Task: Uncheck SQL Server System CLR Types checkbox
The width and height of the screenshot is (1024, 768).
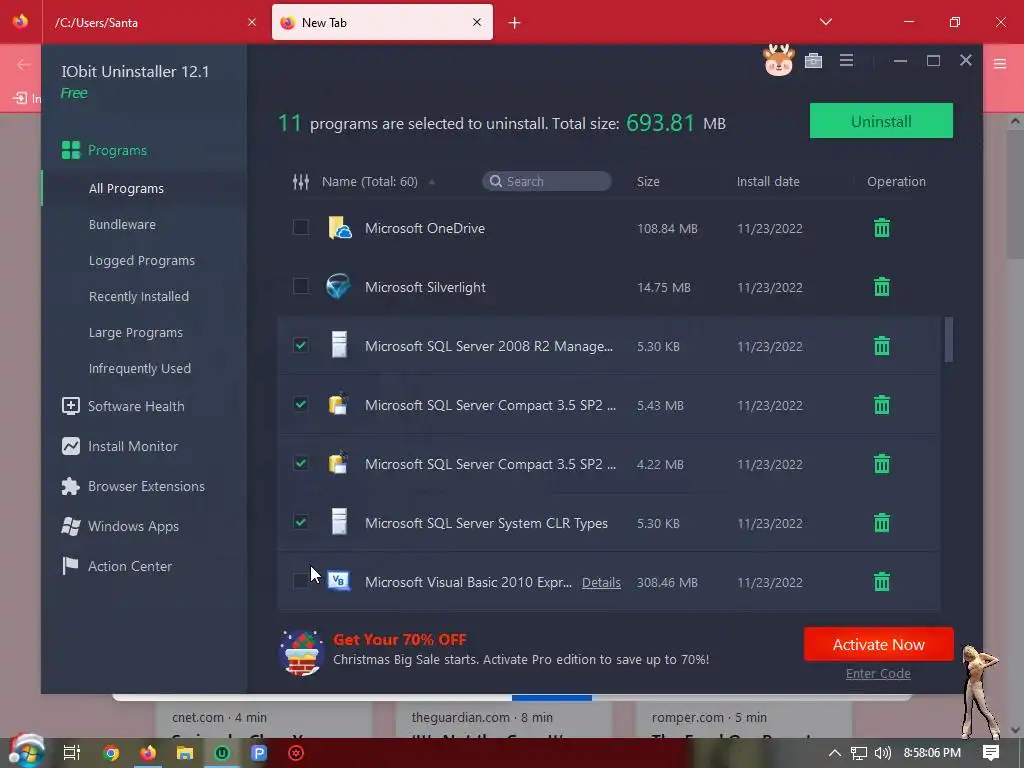Action: pos(300,522)
